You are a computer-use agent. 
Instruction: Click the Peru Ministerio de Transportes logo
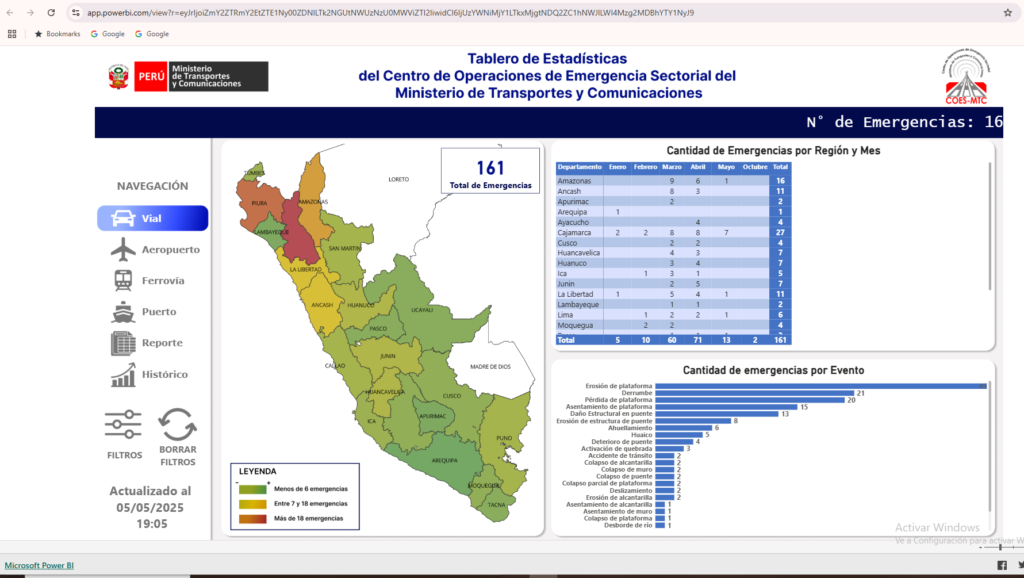pos(188,76)
